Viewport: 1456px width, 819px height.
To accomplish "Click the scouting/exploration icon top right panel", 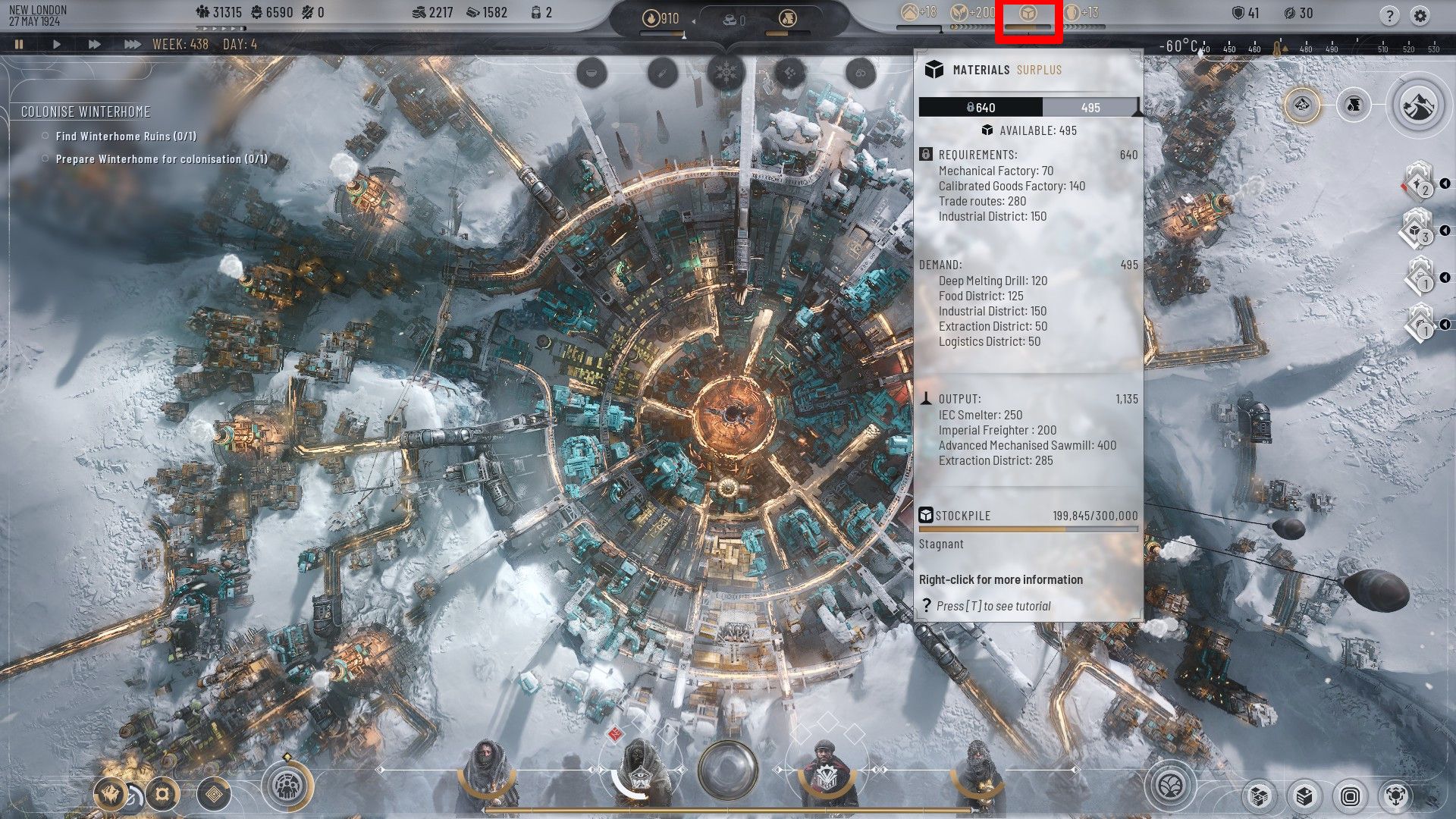I will pos(1419,108).
